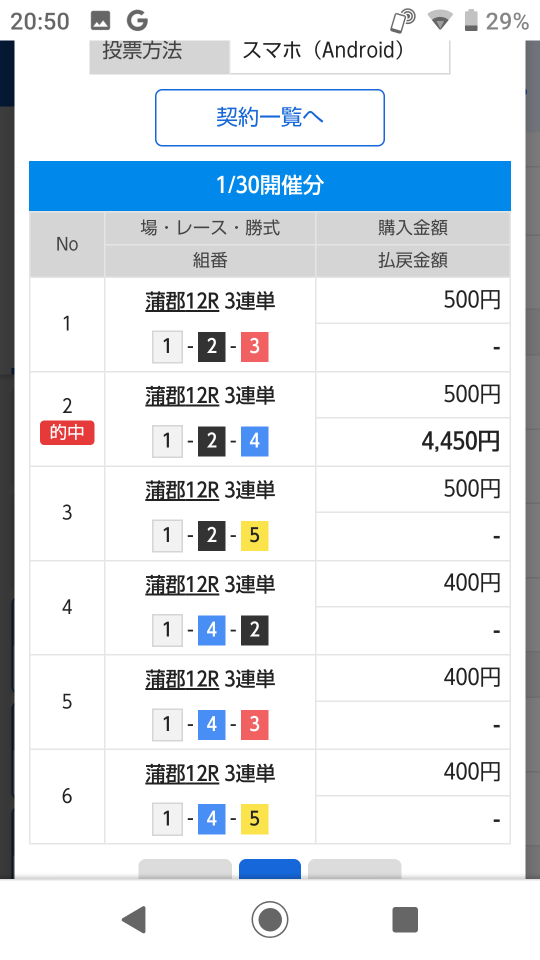The height and width of the screenshot is (960, 540).
Task: Tap the red 的中 badge
Action: [67, 432]
